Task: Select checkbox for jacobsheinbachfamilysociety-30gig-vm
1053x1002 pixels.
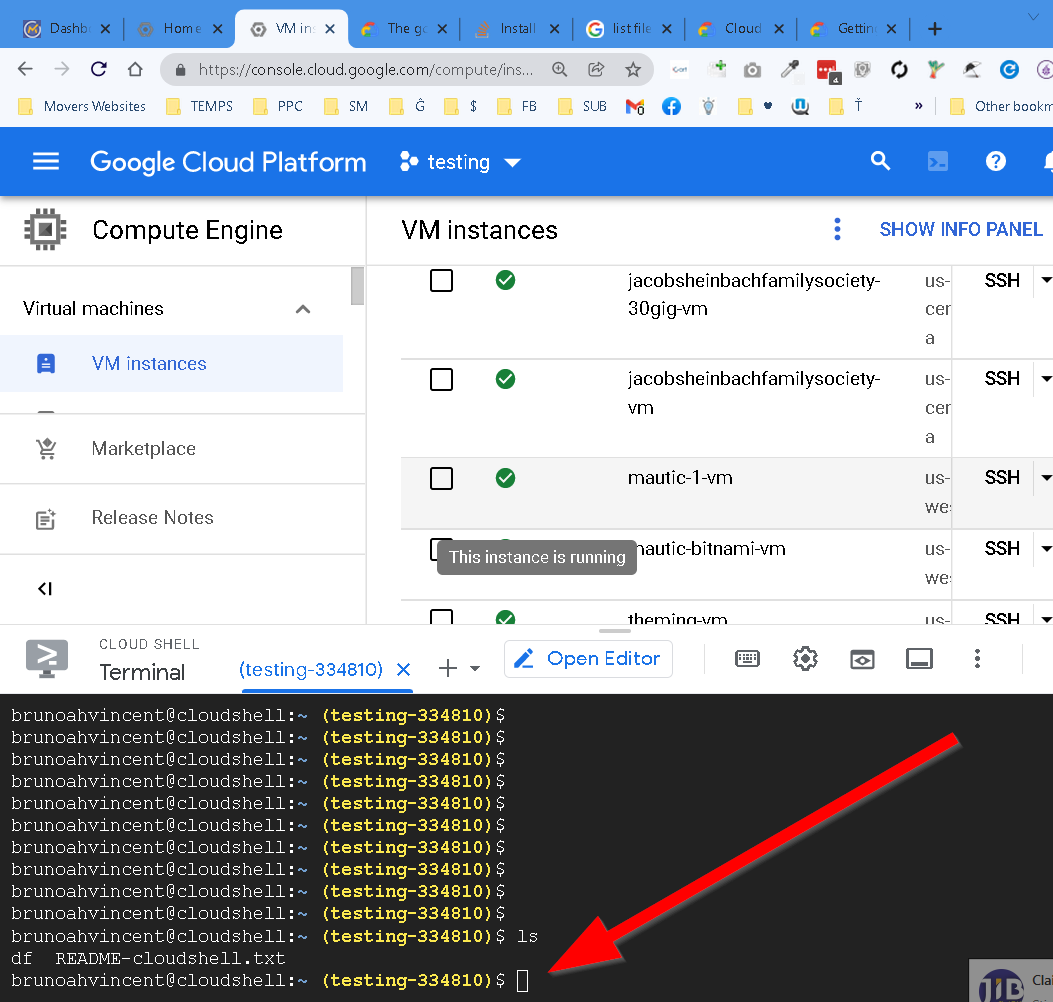Action: (x=441, y=280)
